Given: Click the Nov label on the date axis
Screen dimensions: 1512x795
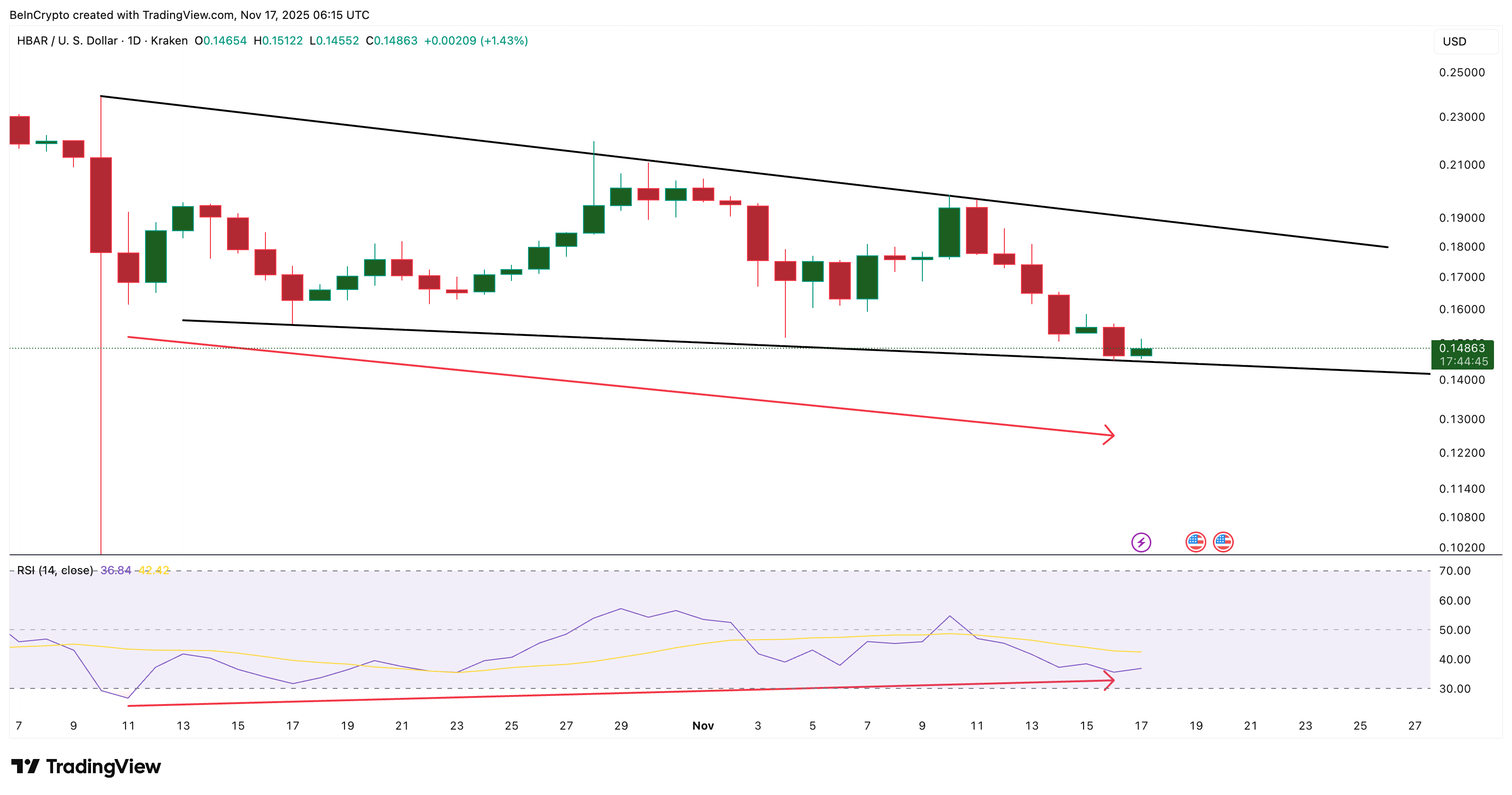Looking at the screenshot, I should 703,726.
